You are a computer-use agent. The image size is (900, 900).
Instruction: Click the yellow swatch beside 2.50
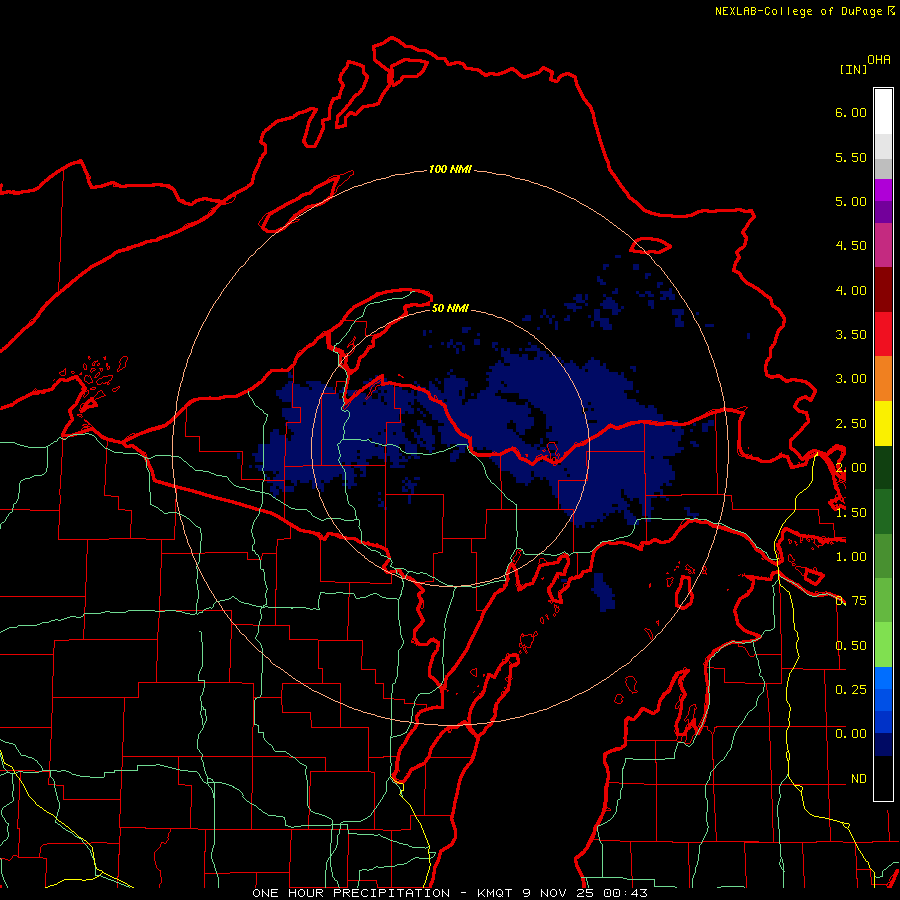(x=883, y=423)
